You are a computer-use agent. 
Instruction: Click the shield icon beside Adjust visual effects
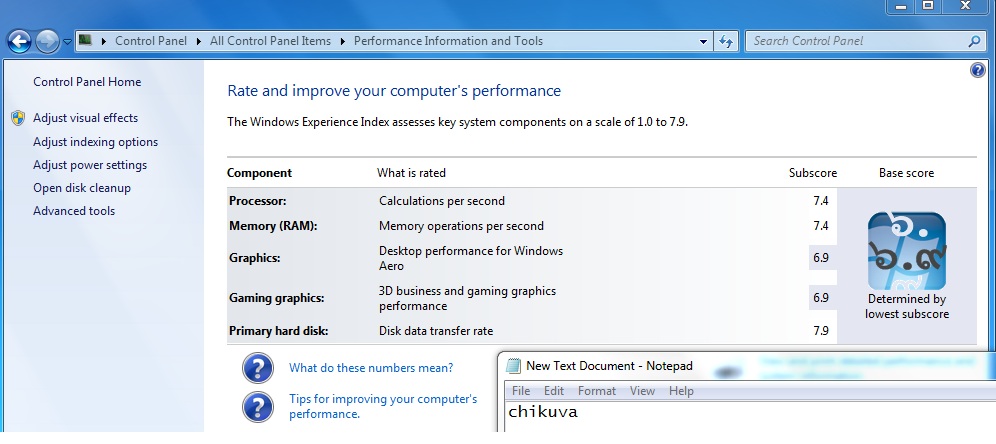18,118
